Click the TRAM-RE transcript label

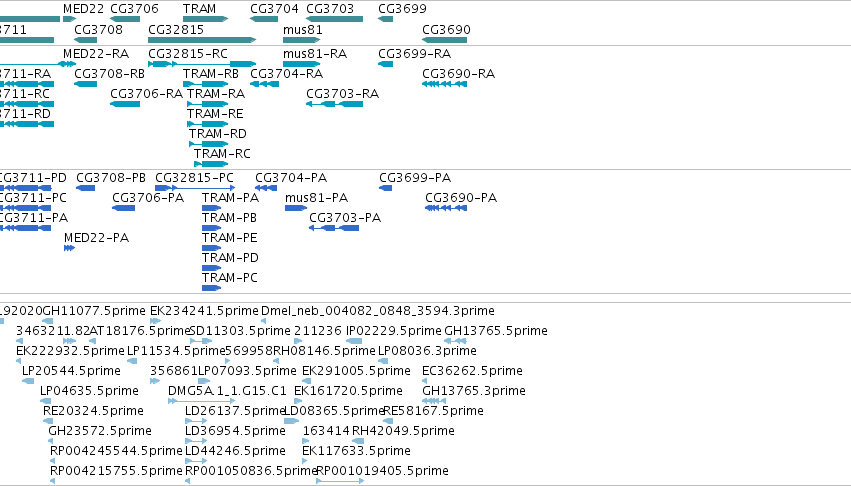click(215, 113)
